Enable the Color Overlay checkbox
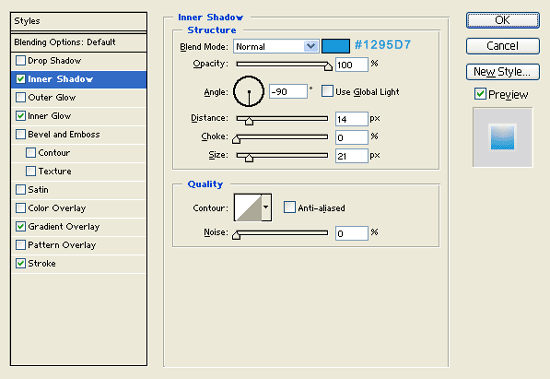Screen dimensions: 550x379 click(x=21, y=208)
